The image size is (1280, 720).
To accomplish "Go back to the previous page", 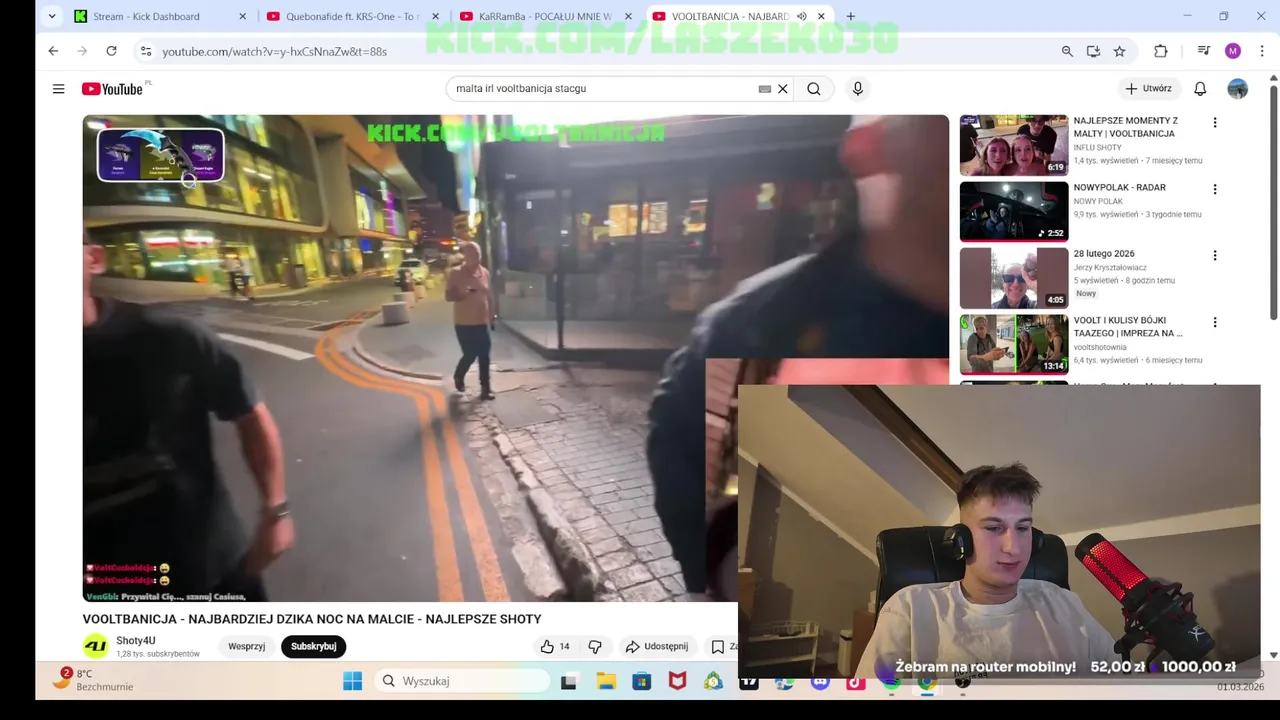I will coord(53,51).
